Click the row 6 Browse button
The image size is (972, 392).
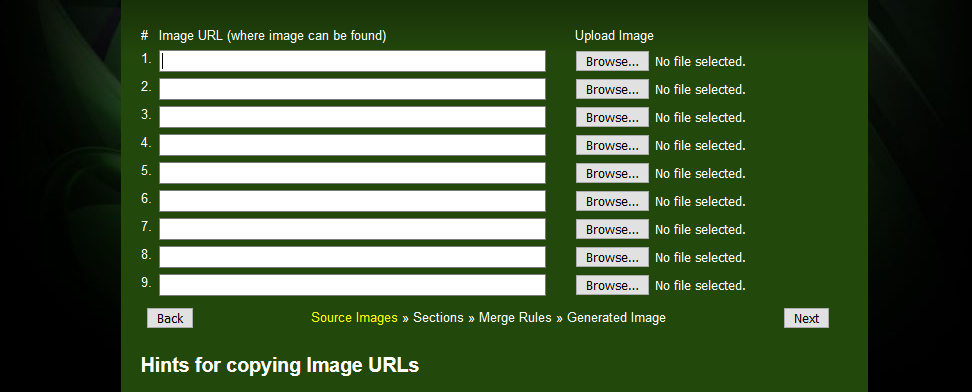612,201
